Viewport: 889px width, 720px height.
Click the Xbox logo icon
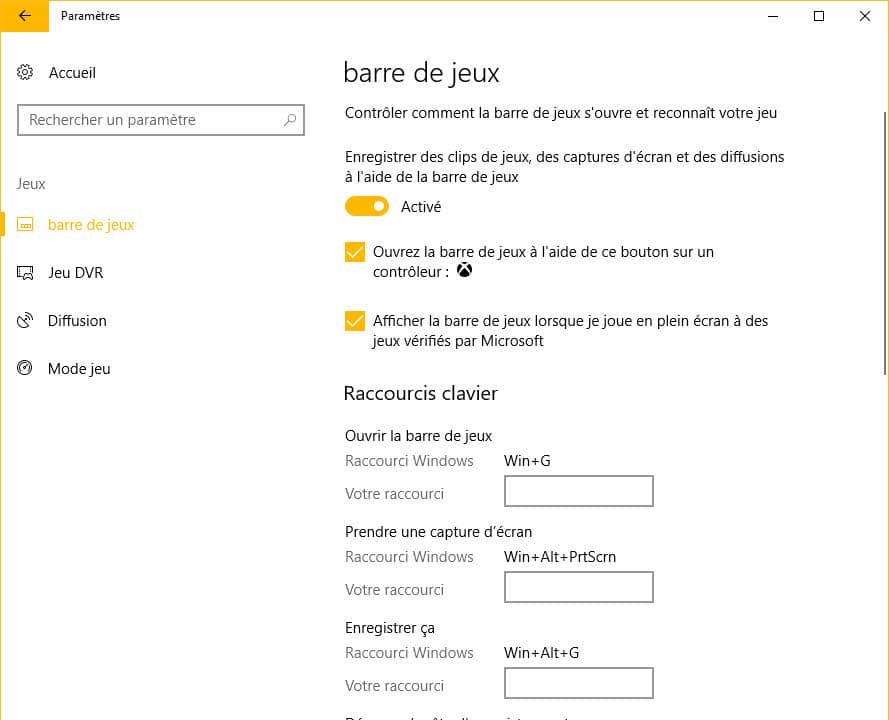[x=464, y=270]
